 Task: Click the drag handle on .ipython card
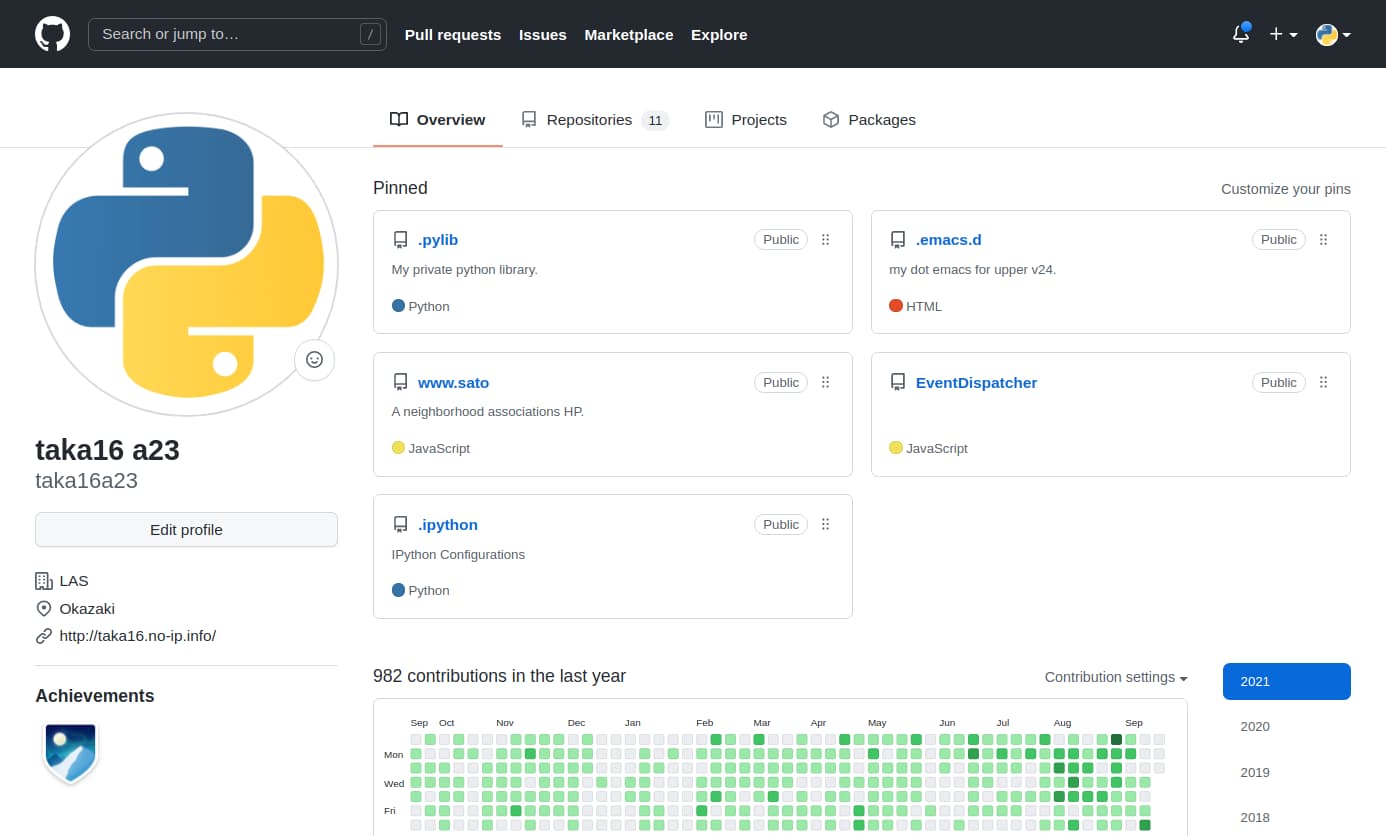(x=826, y=525)
